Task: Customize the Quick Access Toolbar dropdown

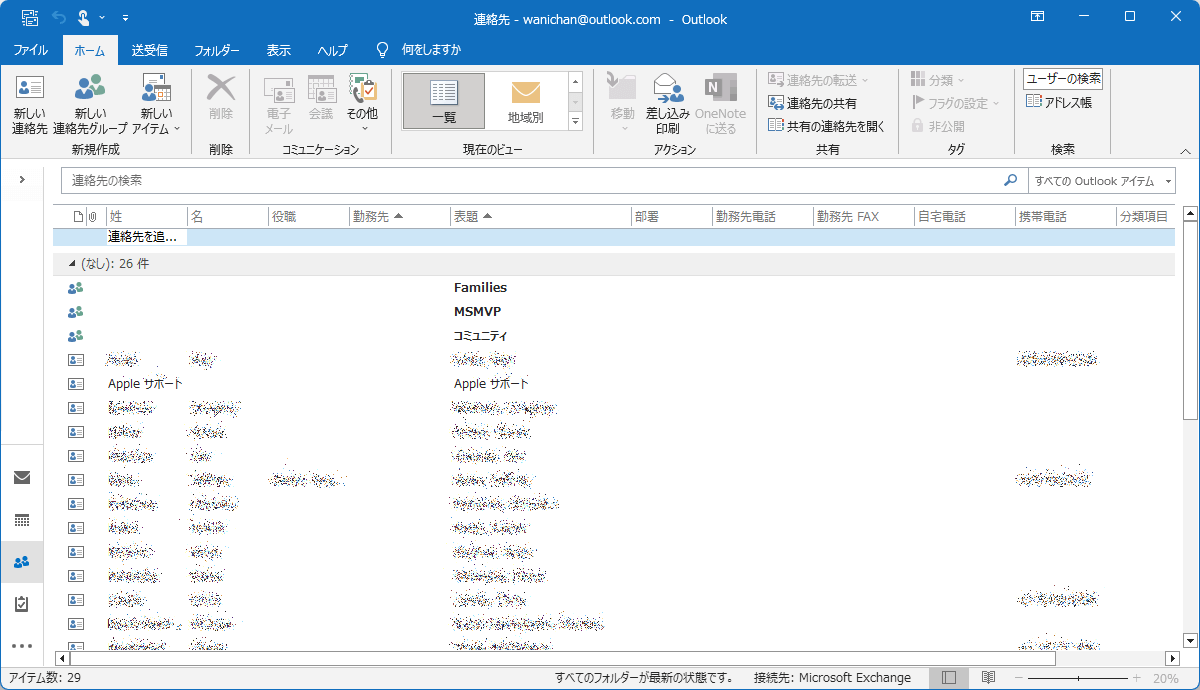Action: [125, 18]
